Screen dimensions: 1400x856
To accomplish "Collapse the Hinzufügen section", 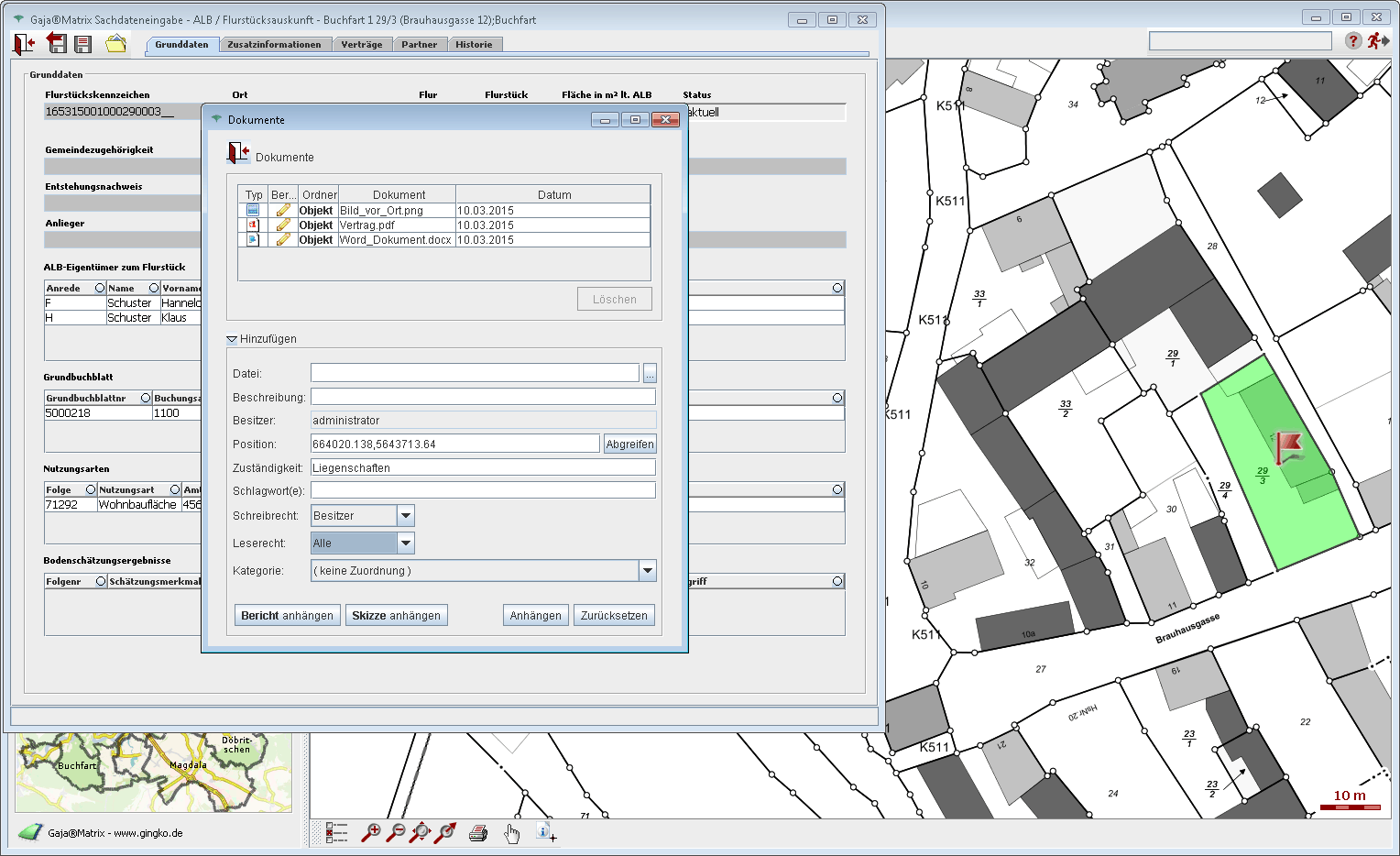I will point(232,339).
